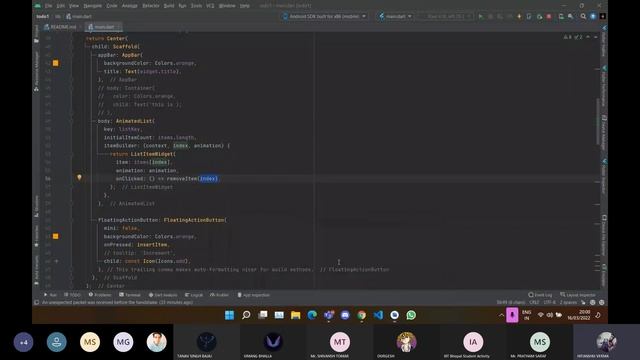Open Visual Studio Code from the taskbar
The width and height of the screenshot is (640, 360).
click(x=378, y=315)
